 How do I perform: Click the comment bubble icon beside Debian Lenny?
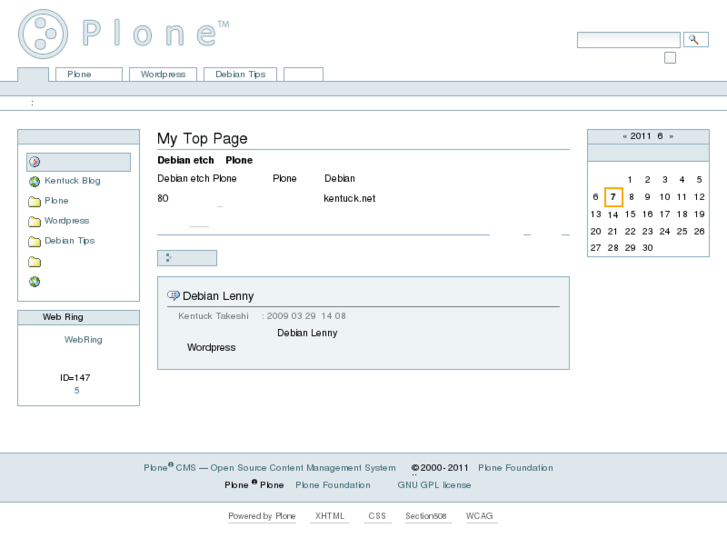tap(173, 295)
